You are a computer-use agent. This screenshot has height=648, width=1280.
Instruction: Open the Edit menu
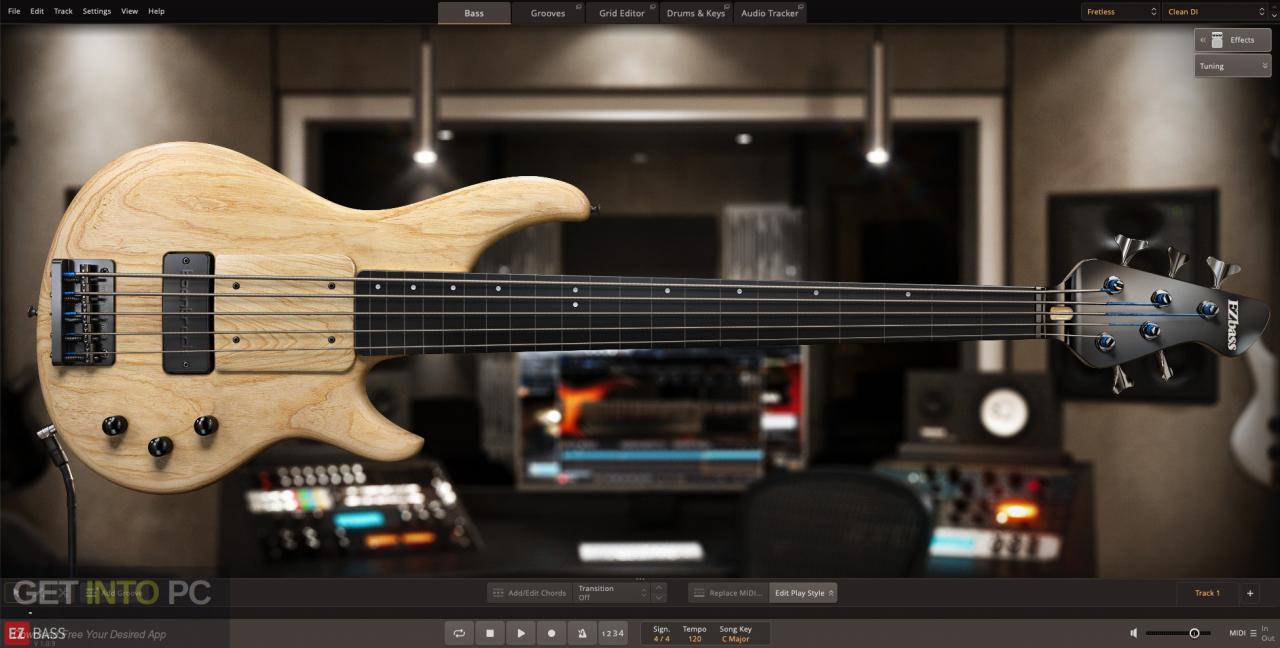[x=37, y=11]
